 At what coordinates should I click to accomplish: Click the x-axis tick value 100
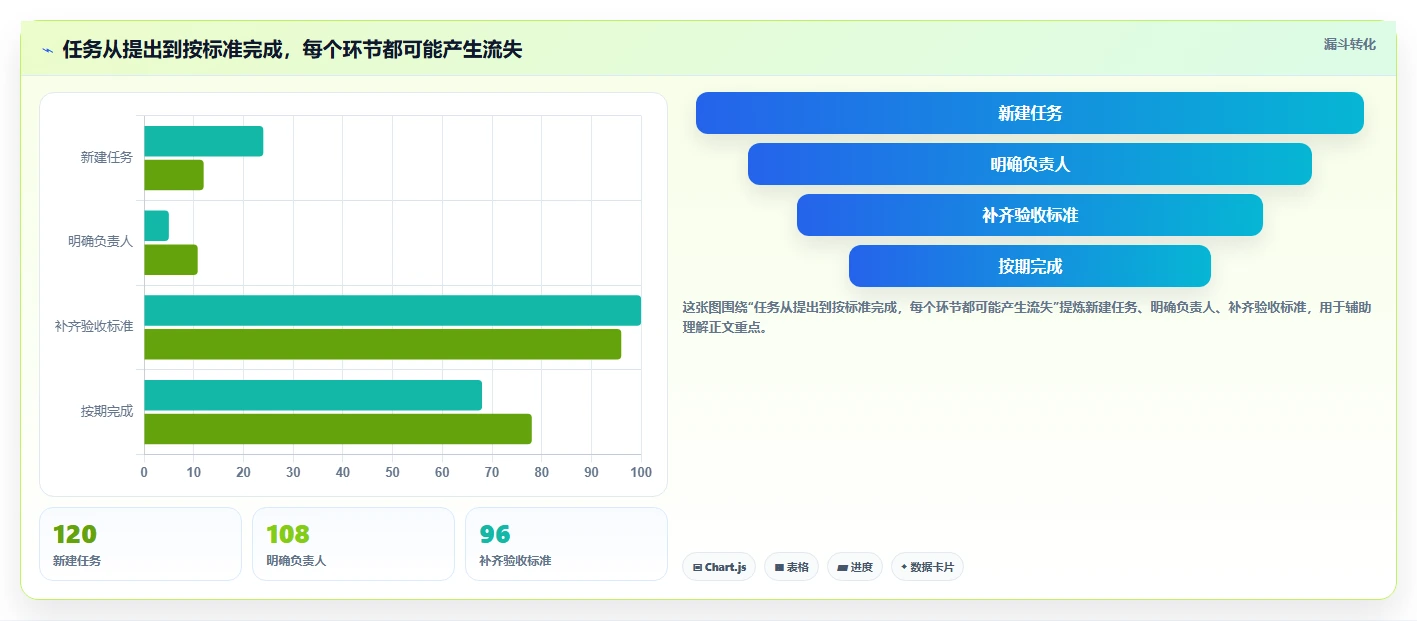pyautogui.click(x=641, y=473)
